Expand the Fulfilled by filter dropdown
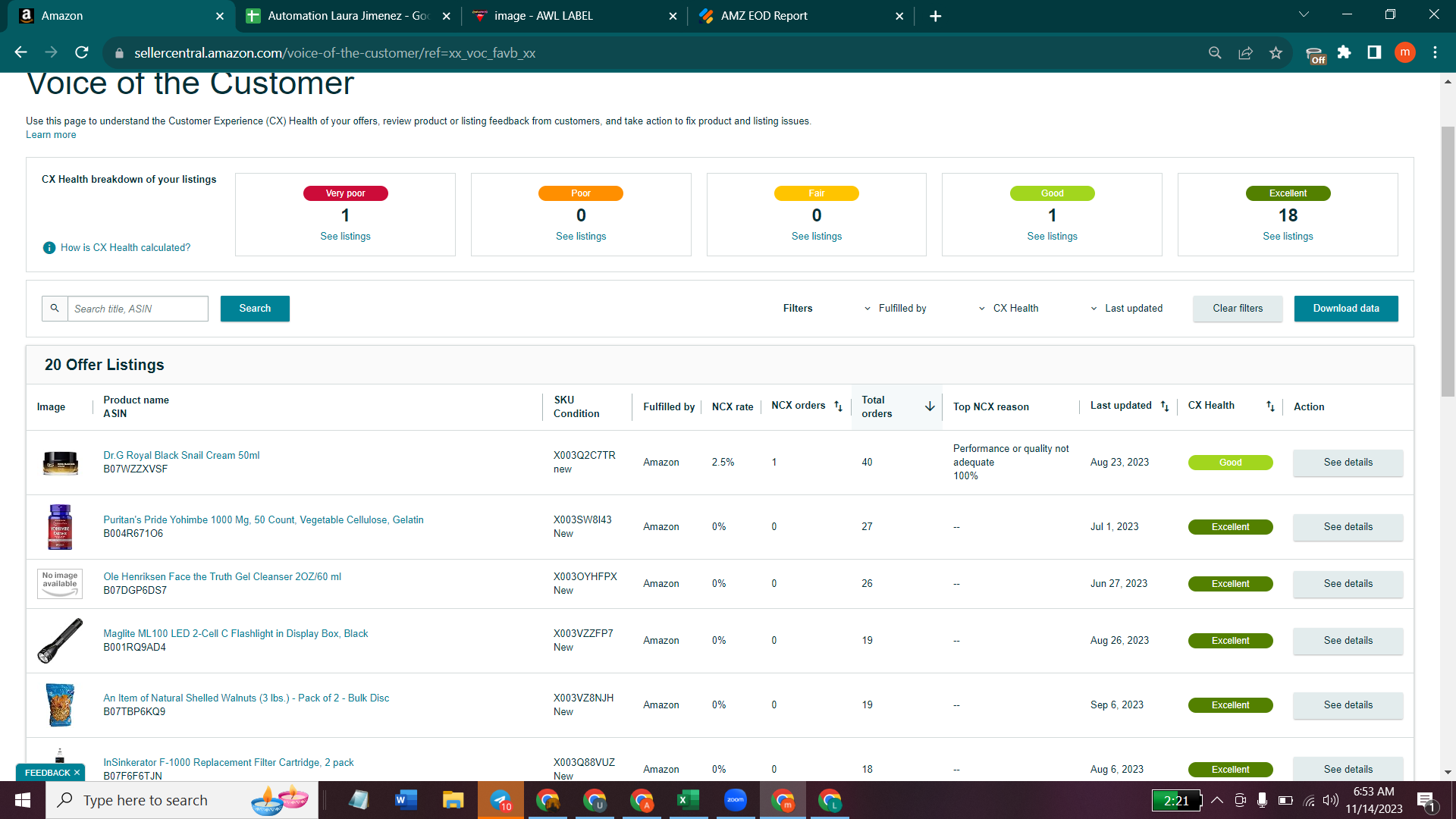Screen dimensions: 1456x819 [x=895, y=309]
